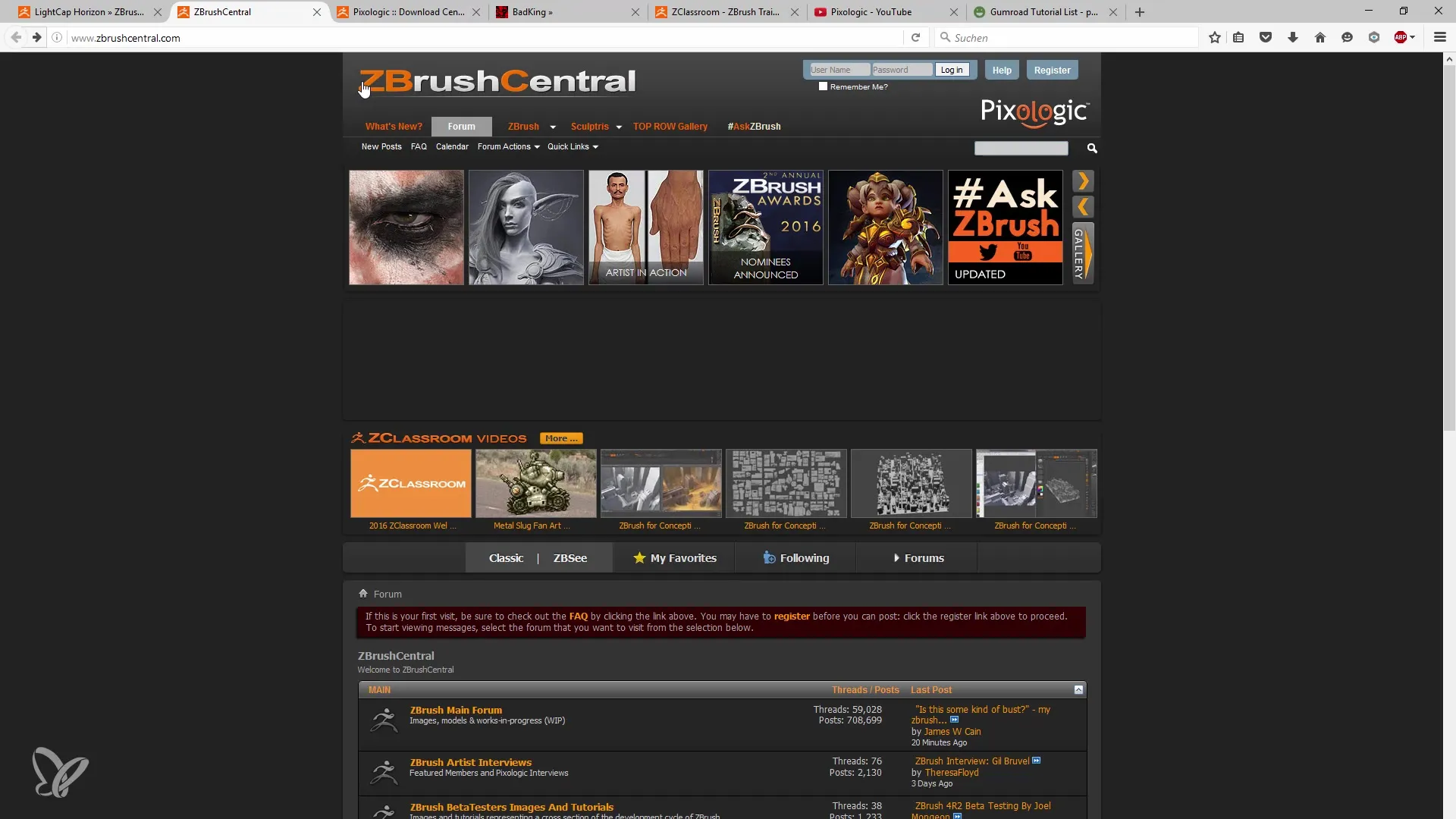
Task: Click the Metal Slug Fan Art thumbnail icon
Action: click(536, 483)
